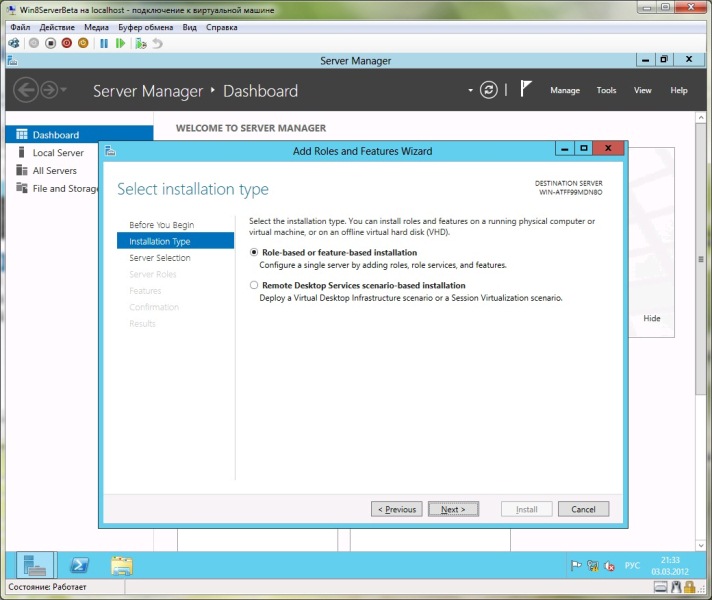Screen dimensions: 712x600
Task: Open the notifications flag in Server Manager
Action: [x=526, y=90]
